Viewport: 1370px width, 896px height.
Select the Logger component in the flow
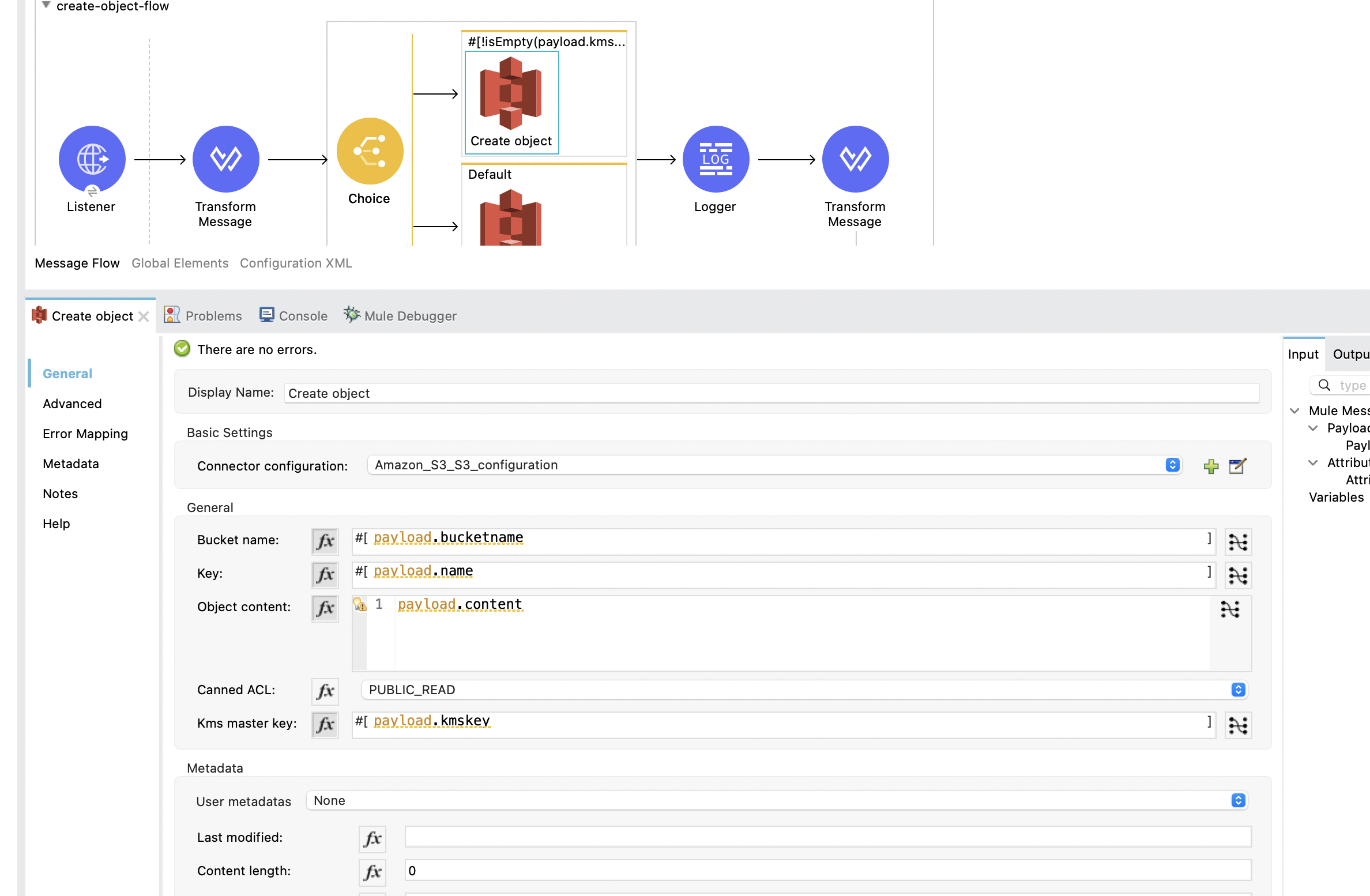[716, 159]
